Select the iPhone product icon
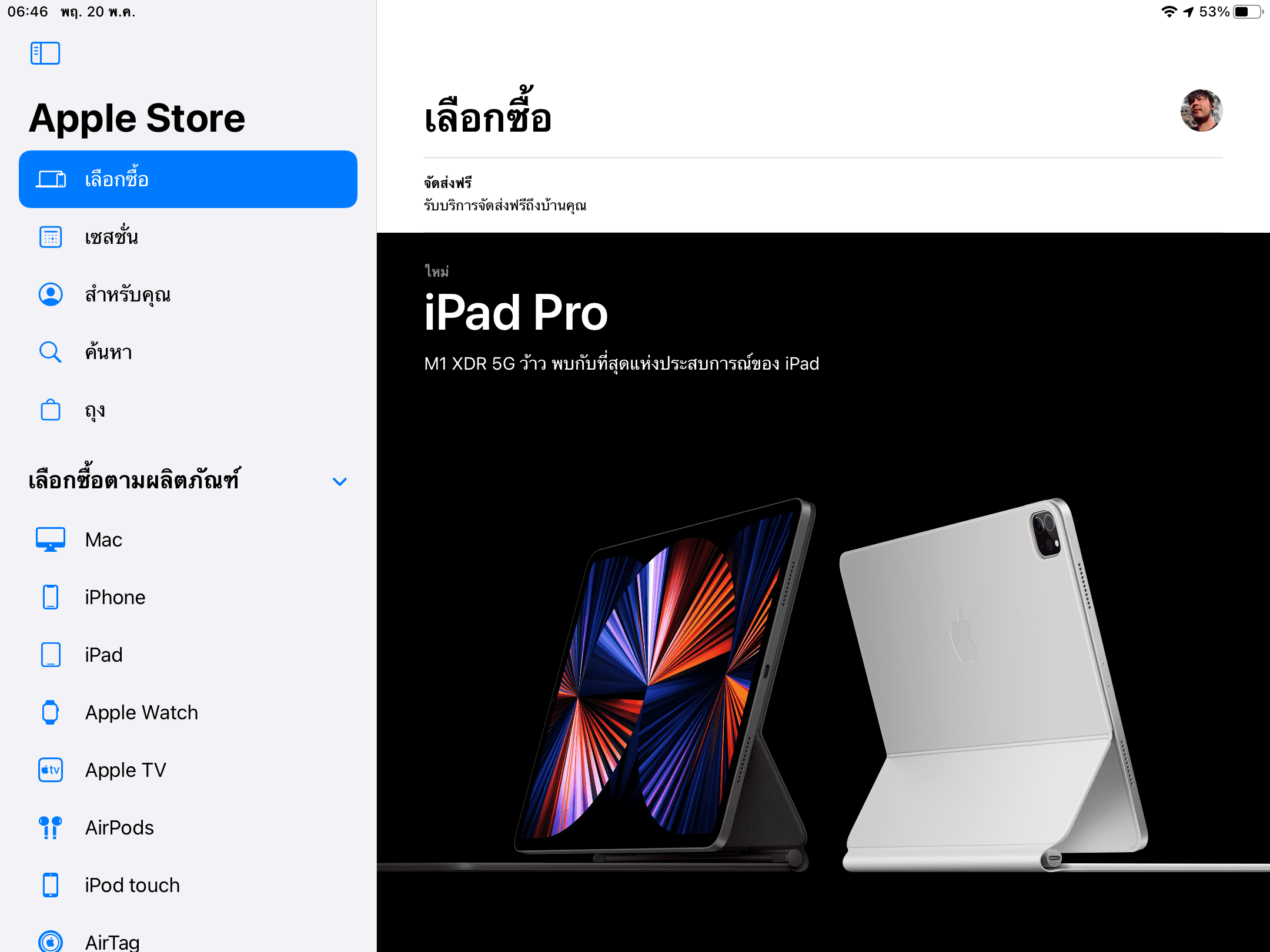The width and height of the screenshot is (1270, 952). tap(51, 596)
